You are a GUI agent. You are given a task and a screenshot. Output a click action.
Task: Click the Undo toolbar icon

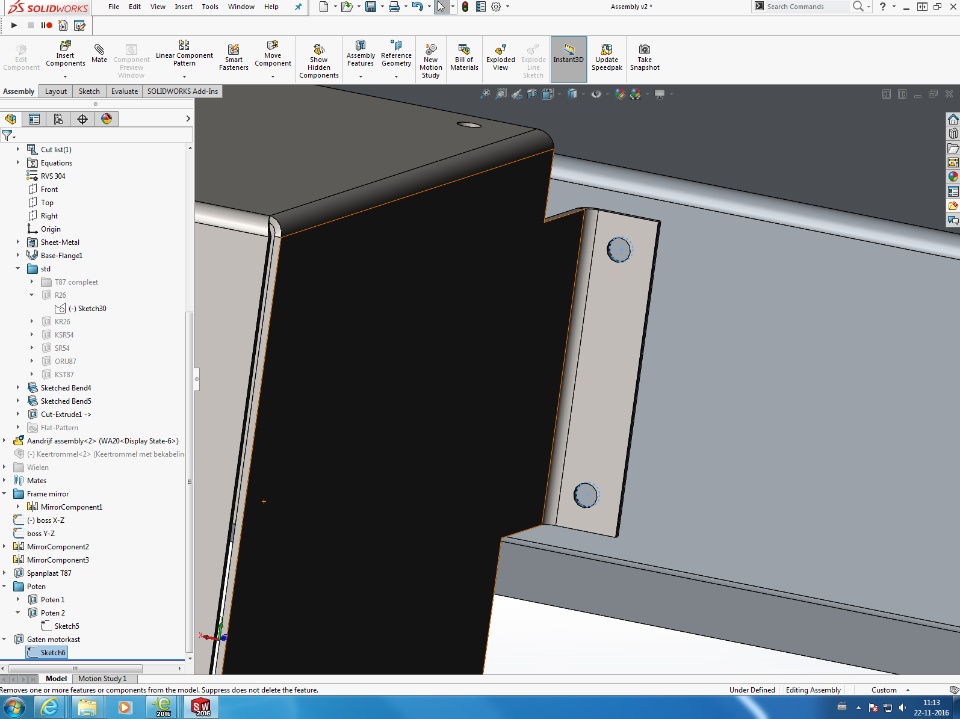(x=418, y=7)
